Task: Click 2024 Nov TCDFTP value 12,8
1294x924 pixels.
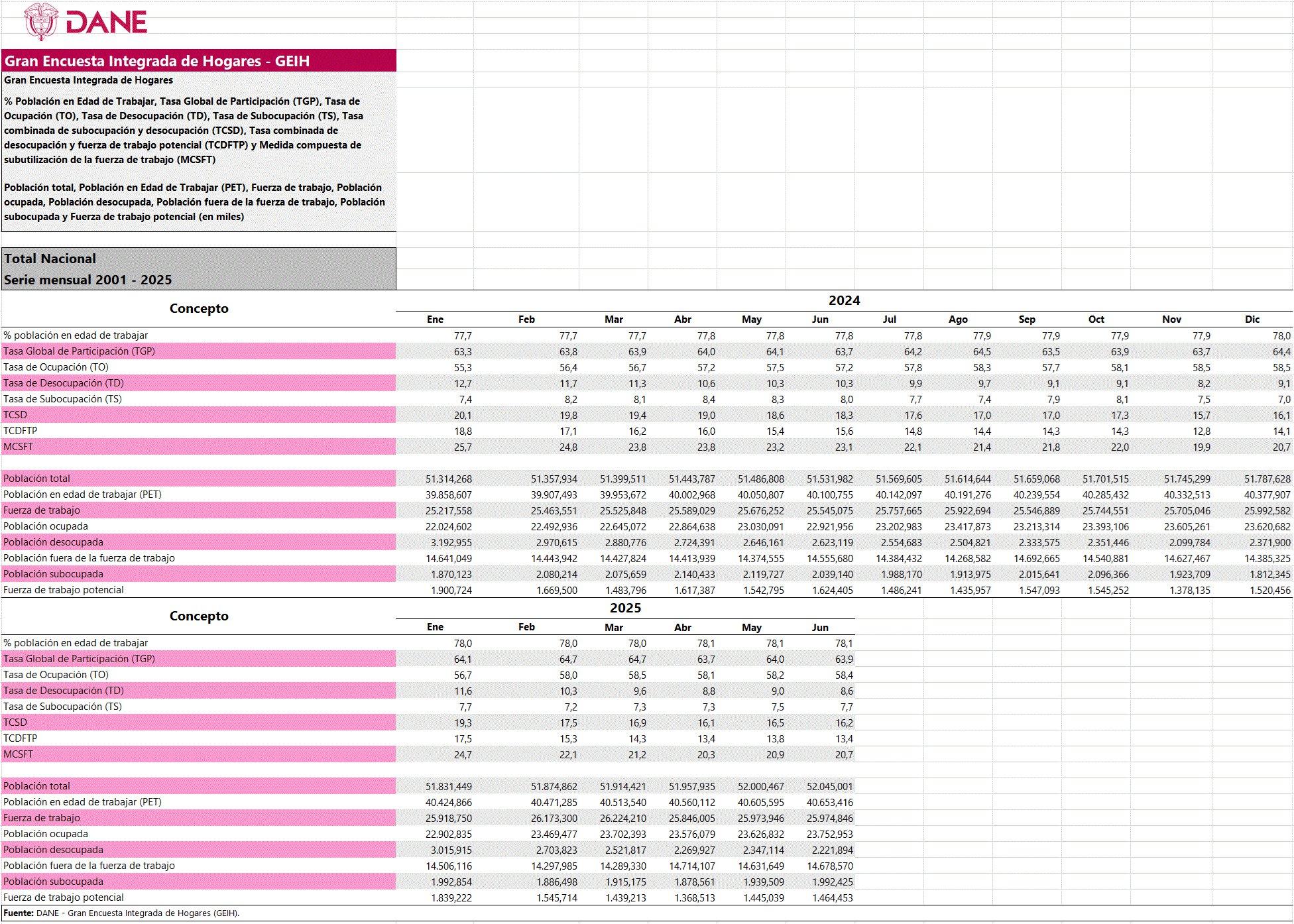Action: tap(1201, 432)
